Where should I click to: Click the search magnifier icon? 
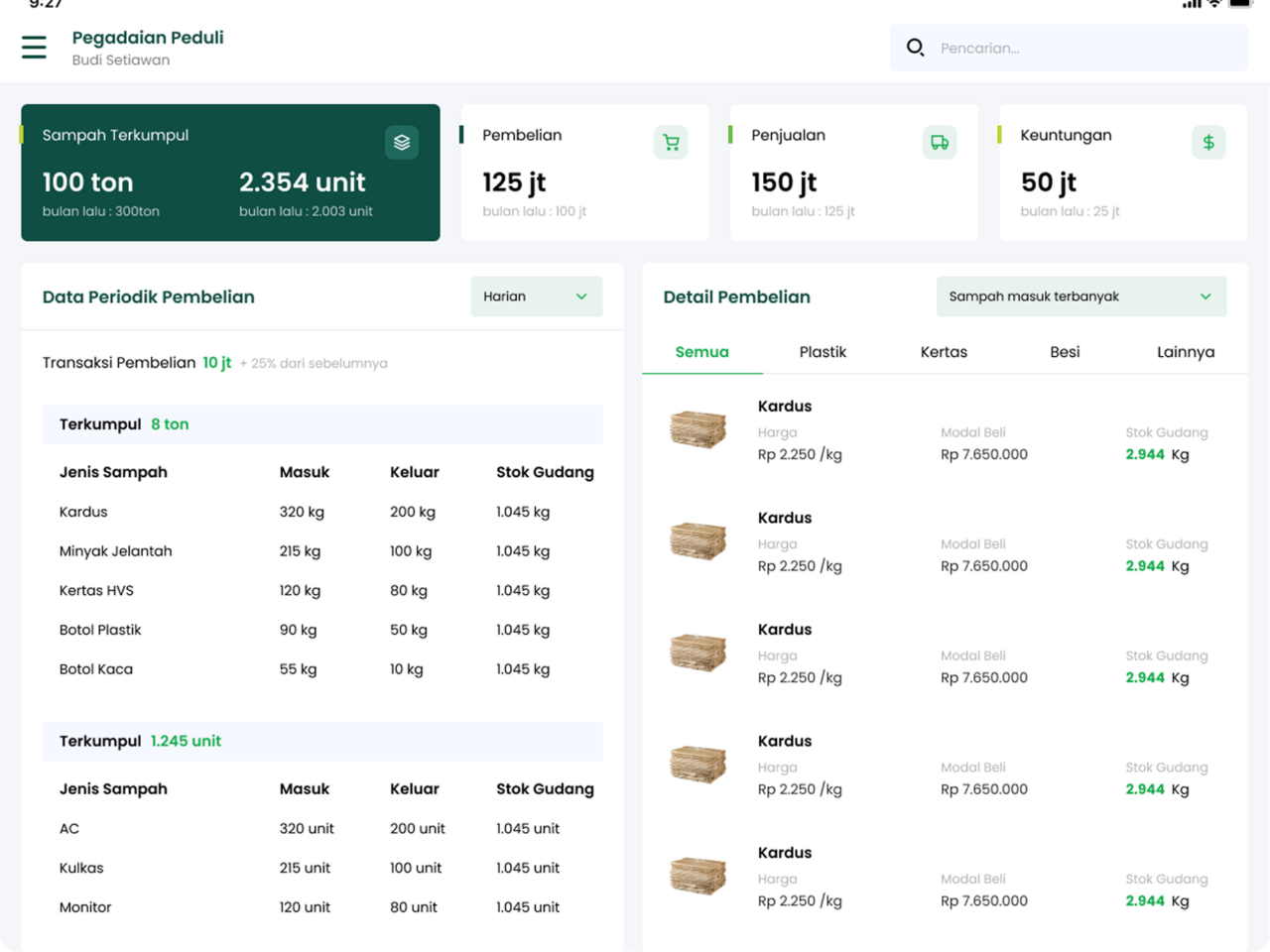pos(915,48)
